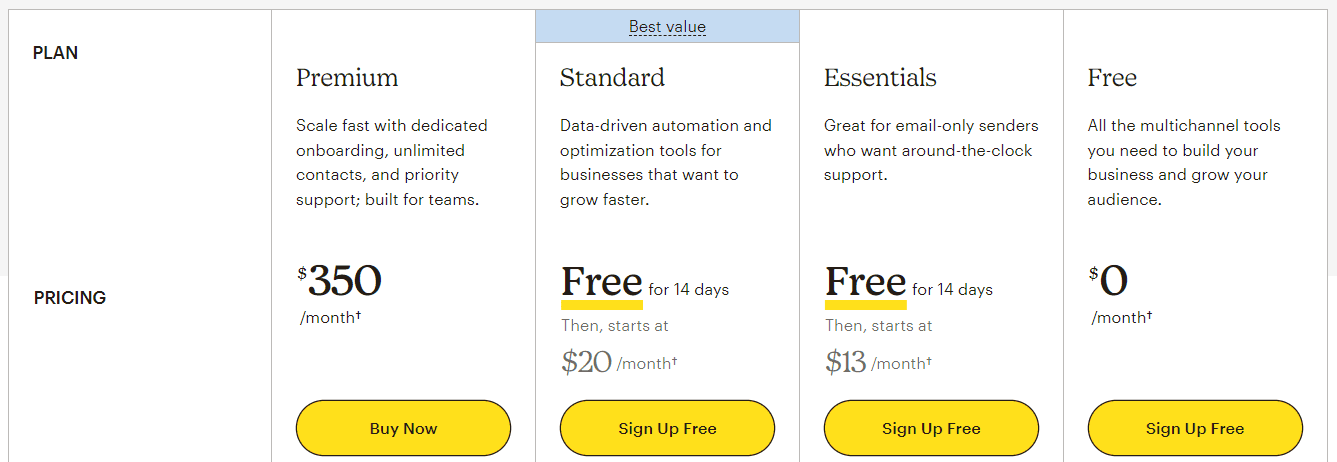Screen dimensions: 1337x462
Task: Click the $350 Premium price
Action: click(339, 281)
